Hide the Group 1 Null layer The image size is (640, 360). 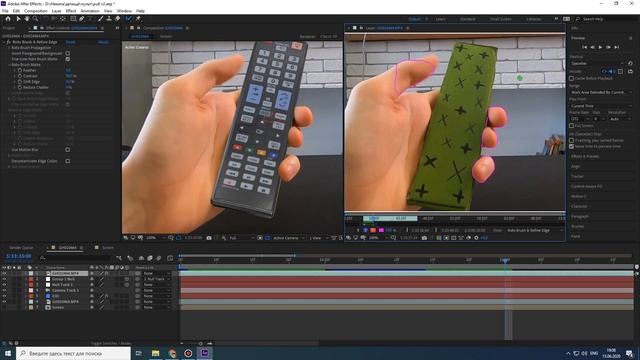(4, 279)
